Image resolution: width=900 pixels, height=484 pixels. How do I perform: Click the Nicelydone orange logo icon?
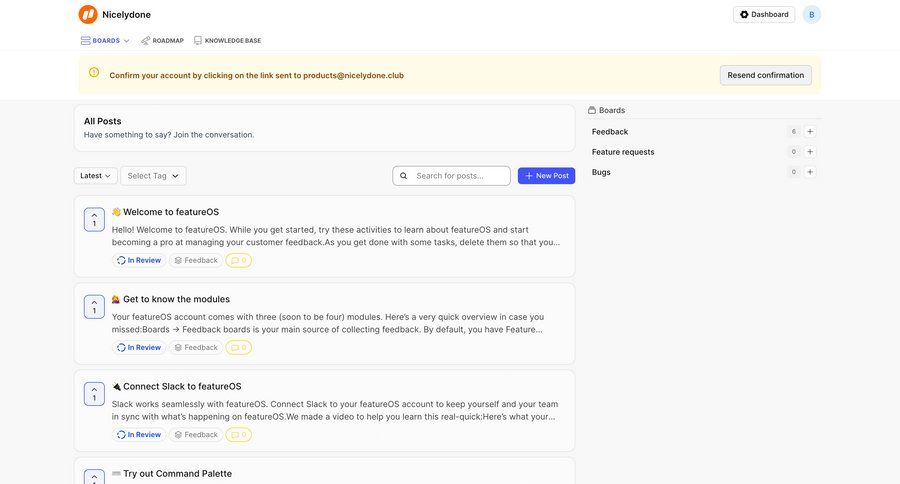pos(88,14)
